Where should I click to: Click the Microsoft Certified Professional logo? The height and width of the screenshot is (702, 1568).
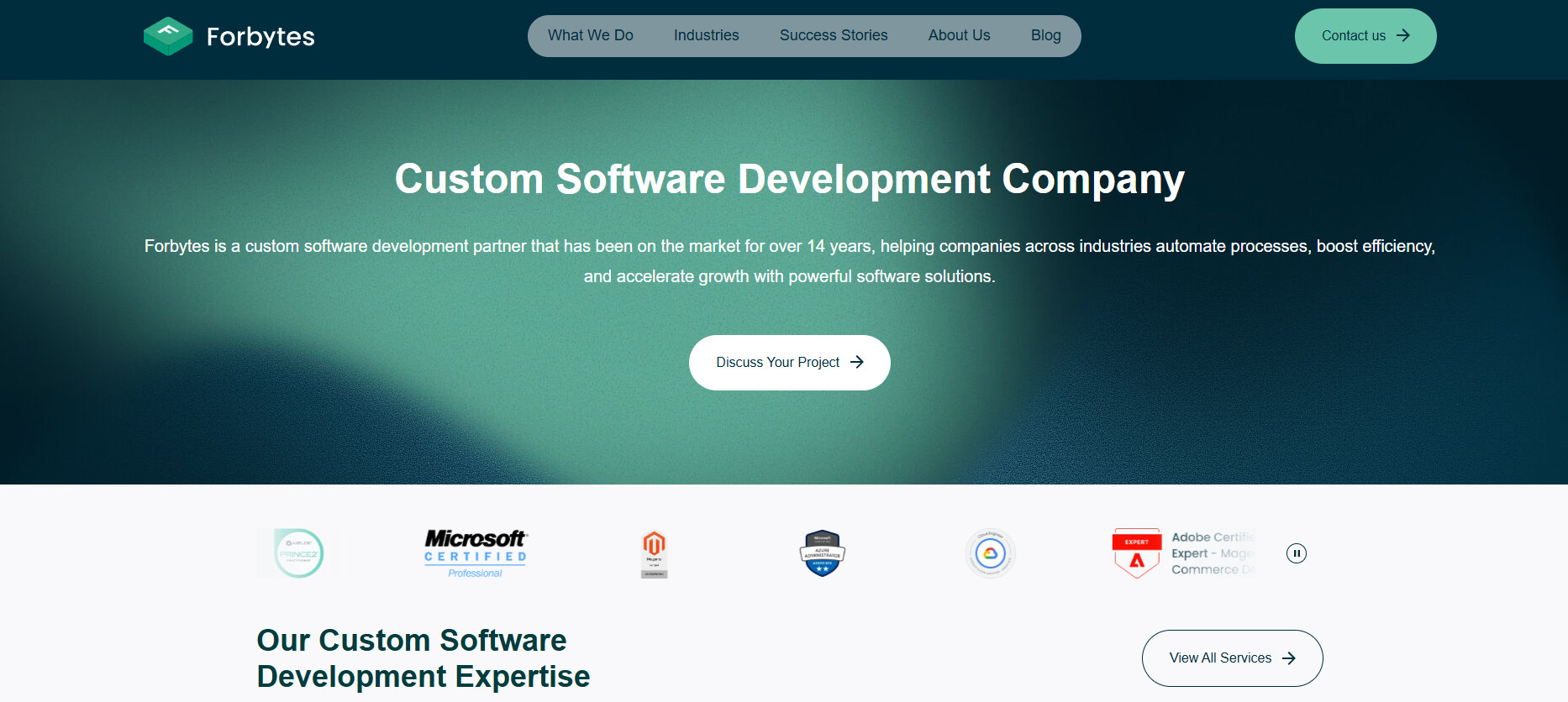point(475,553)
